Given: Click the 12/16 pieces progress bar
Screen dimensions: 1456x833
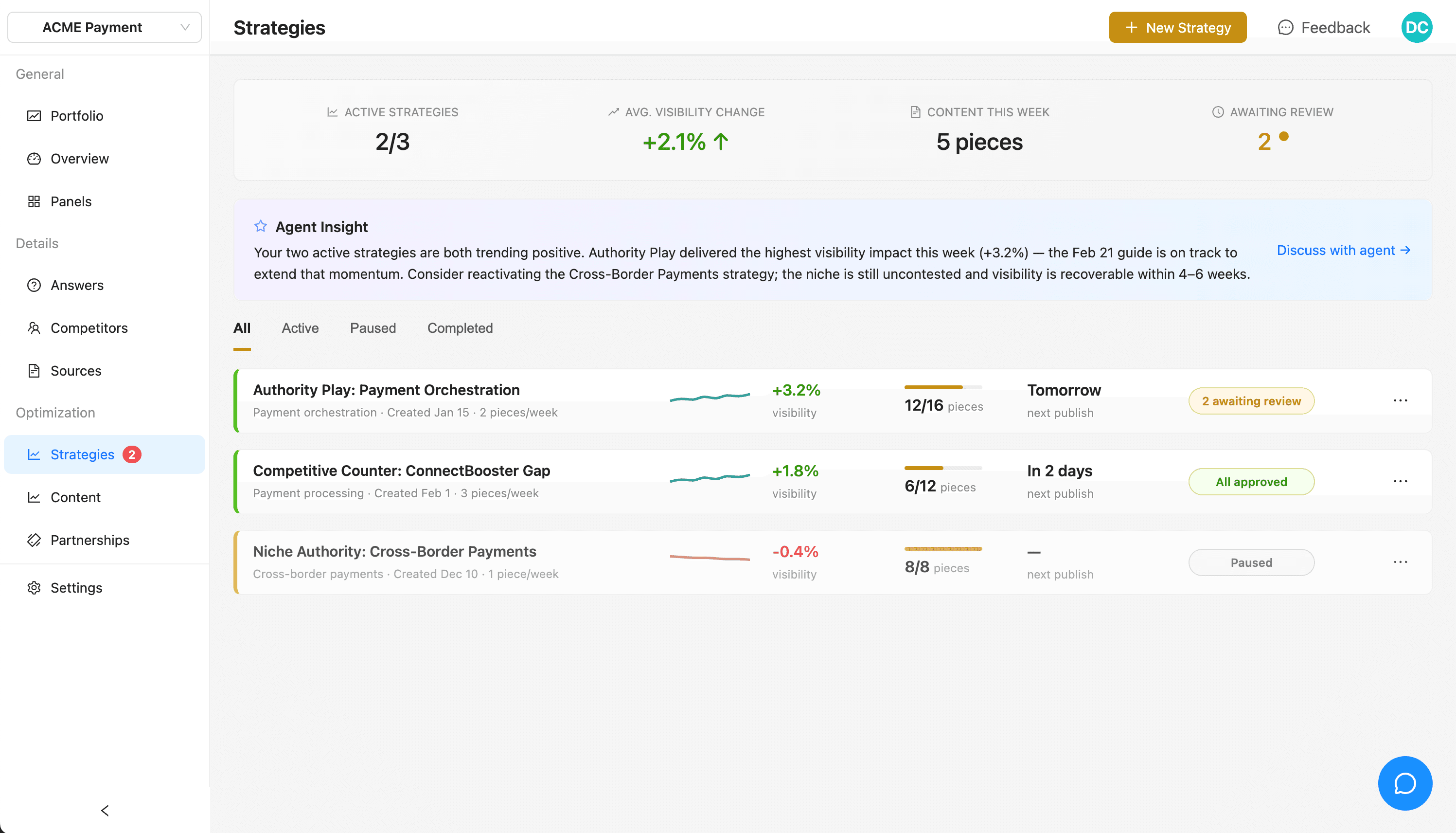Looking at the screenshot, I should 942,387.
